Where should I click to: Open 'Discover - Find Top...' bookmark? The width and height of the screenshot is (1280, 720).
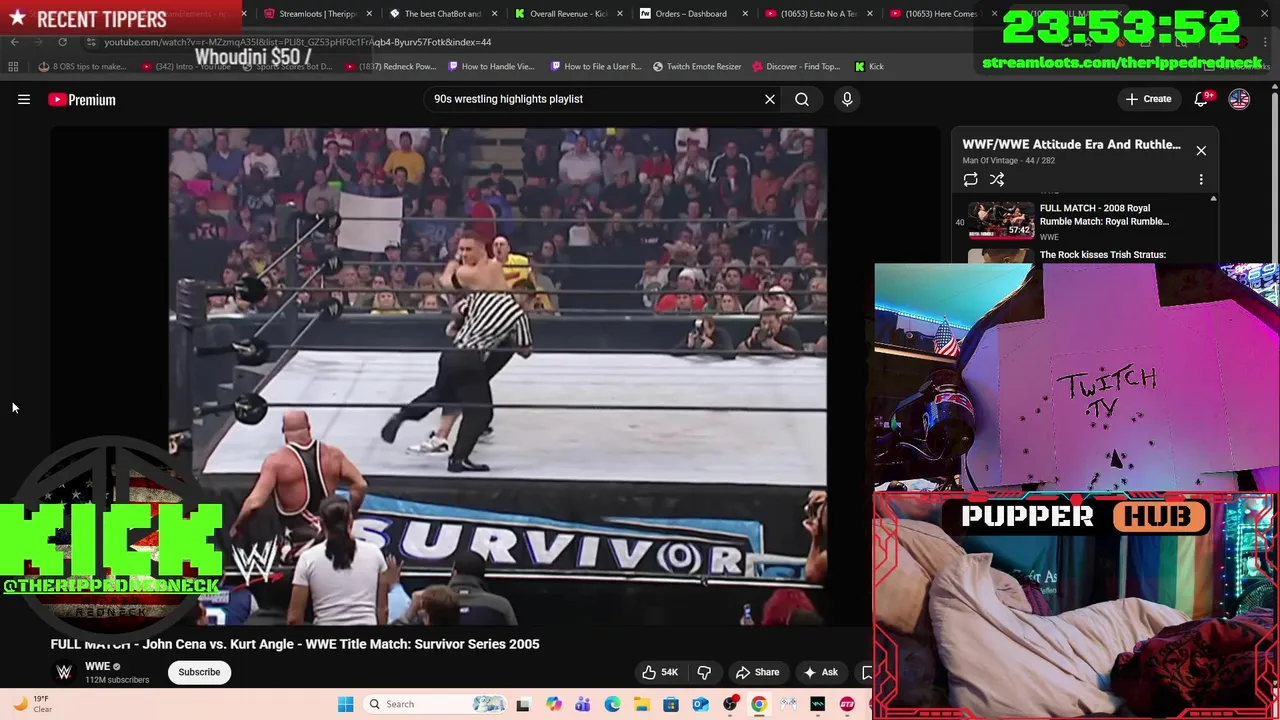click(796, 66)
